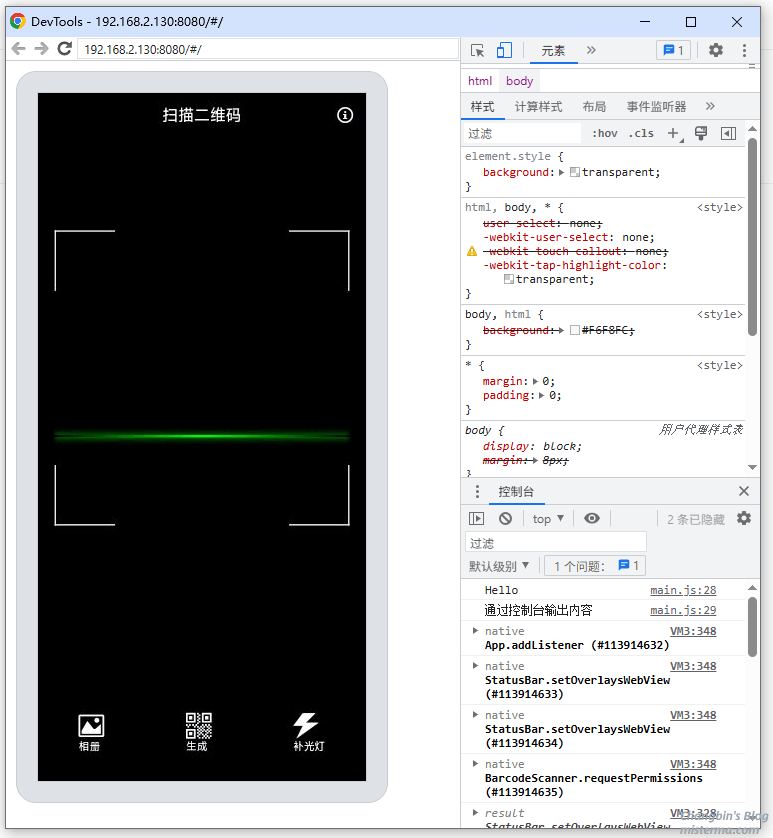Click the Chrome icon in the title bar

coord(18,21)
